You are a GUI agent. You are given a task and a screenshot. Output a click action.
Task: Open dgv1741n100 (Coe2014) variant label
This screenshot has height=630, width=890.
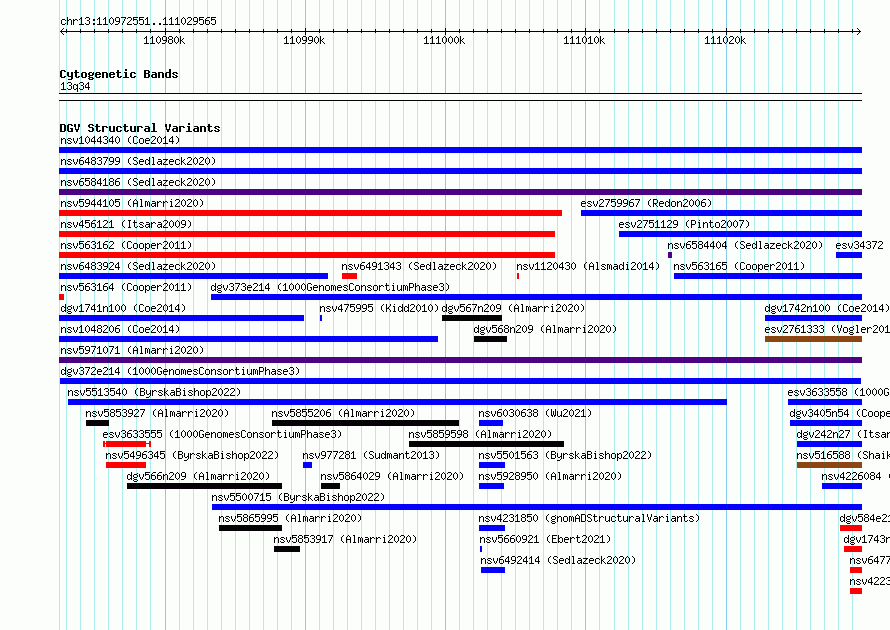[x=123, y=308]
